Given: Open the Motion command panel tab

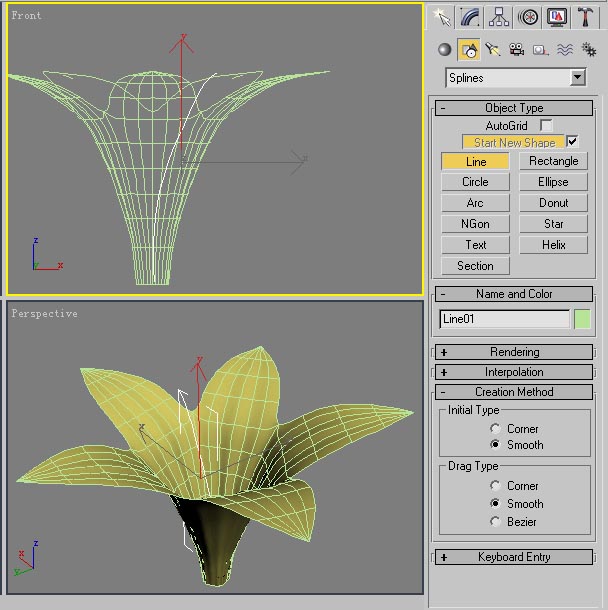Looking at the screenshot, I should (x=528, y=17).
